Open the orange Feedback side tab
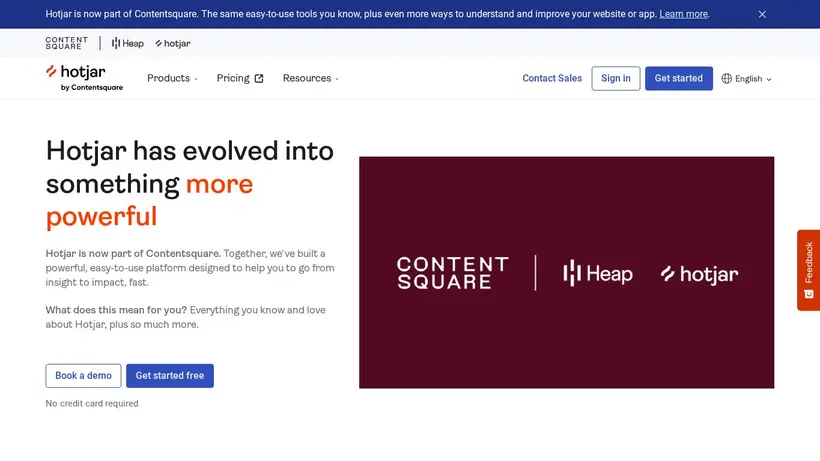Screen dimensions: 820x461 pyautogui.click(x=808, y=270)
